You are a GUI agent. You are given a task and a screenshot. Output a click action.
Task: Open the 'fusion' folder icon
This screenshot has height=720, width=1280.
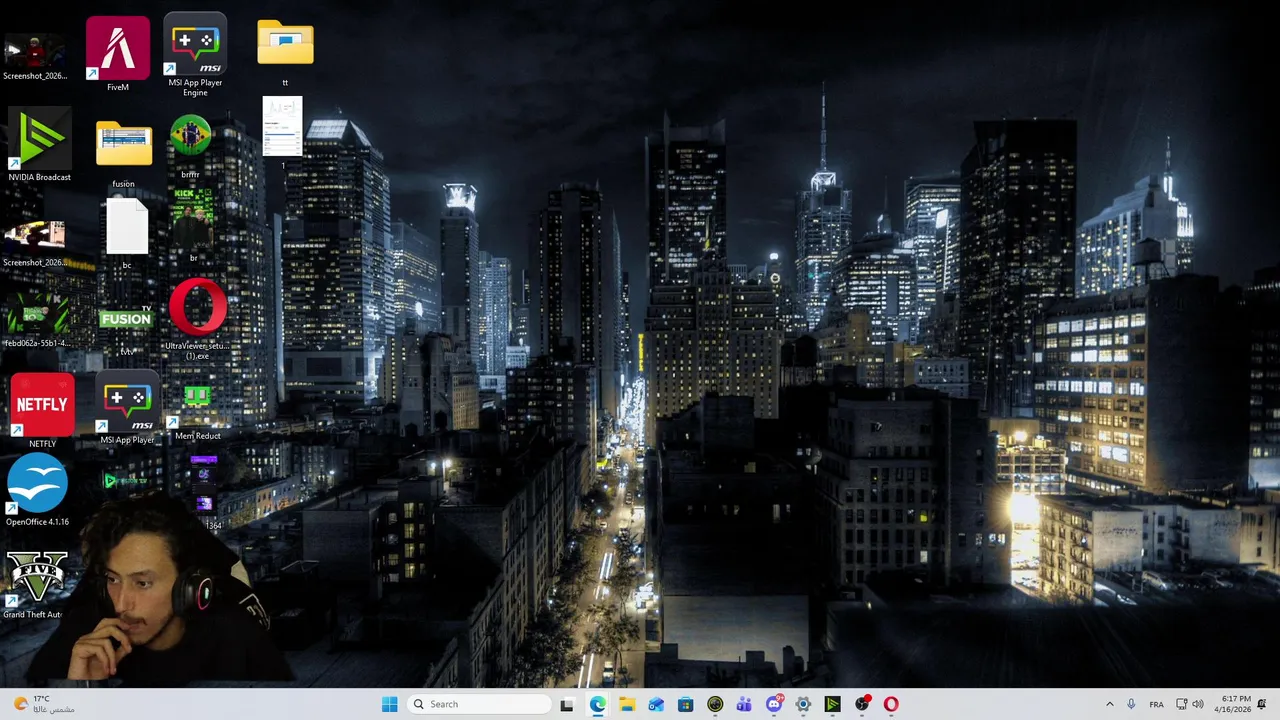[124, 154]
